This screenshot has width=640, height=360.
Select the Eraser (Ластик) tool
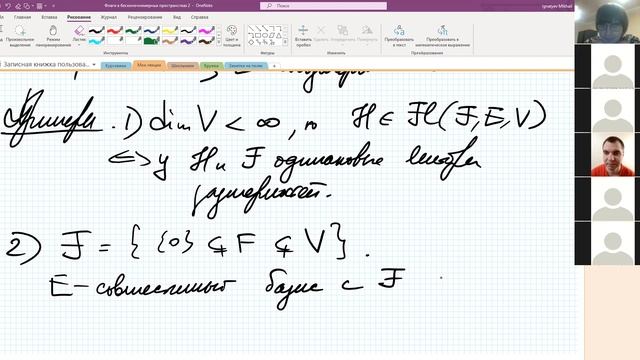coord(79,33)
